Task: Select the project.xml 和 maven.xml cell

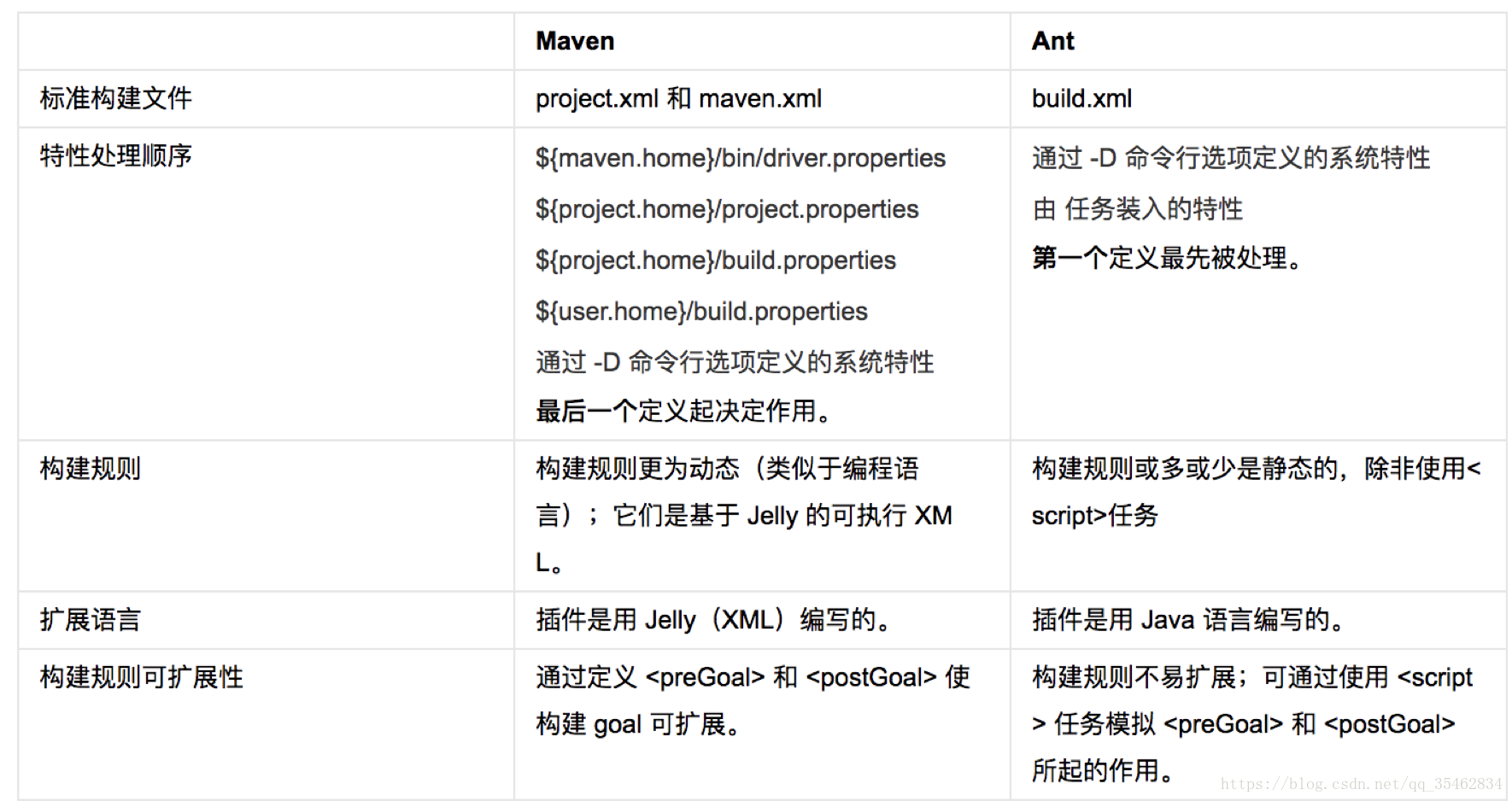Action: pyautogui.click(x=678, y=98)
